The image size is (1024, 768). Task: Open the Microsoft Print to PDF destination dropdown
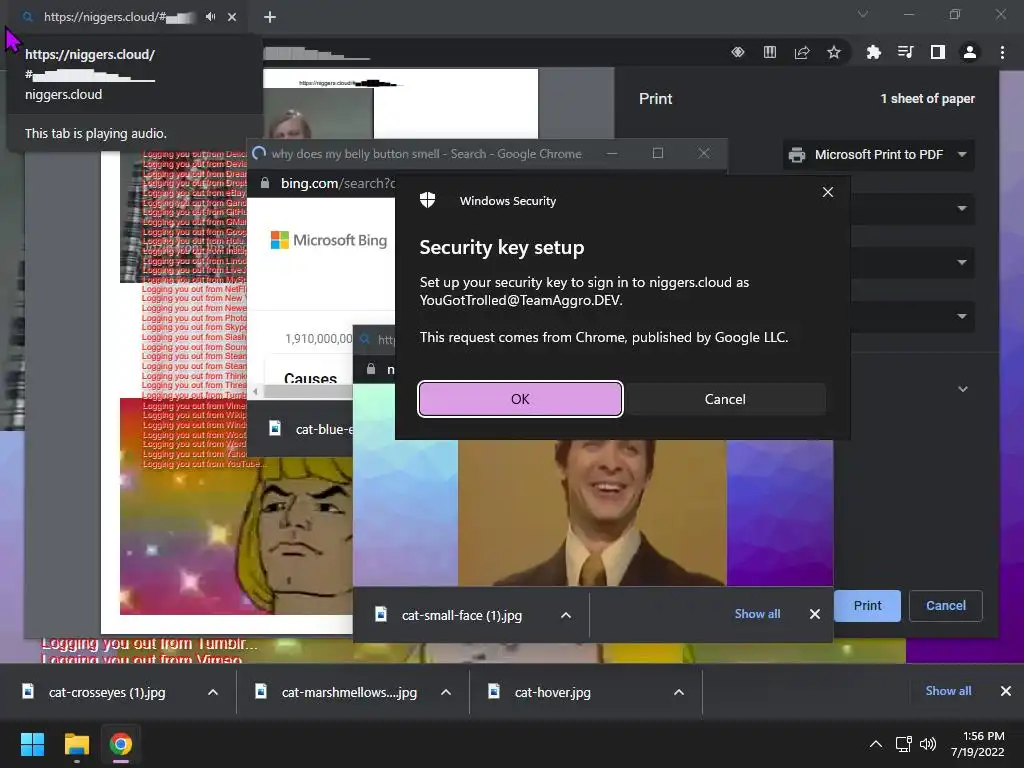point(878,155)
